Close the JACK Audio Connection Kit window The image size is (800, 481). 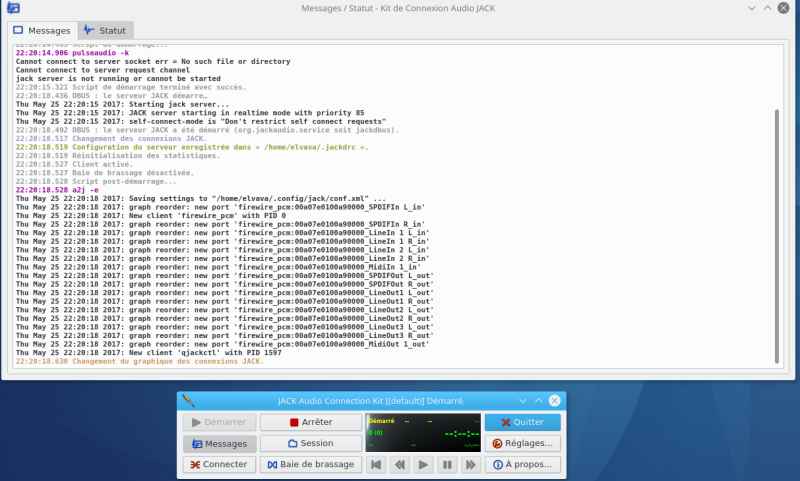555,401
